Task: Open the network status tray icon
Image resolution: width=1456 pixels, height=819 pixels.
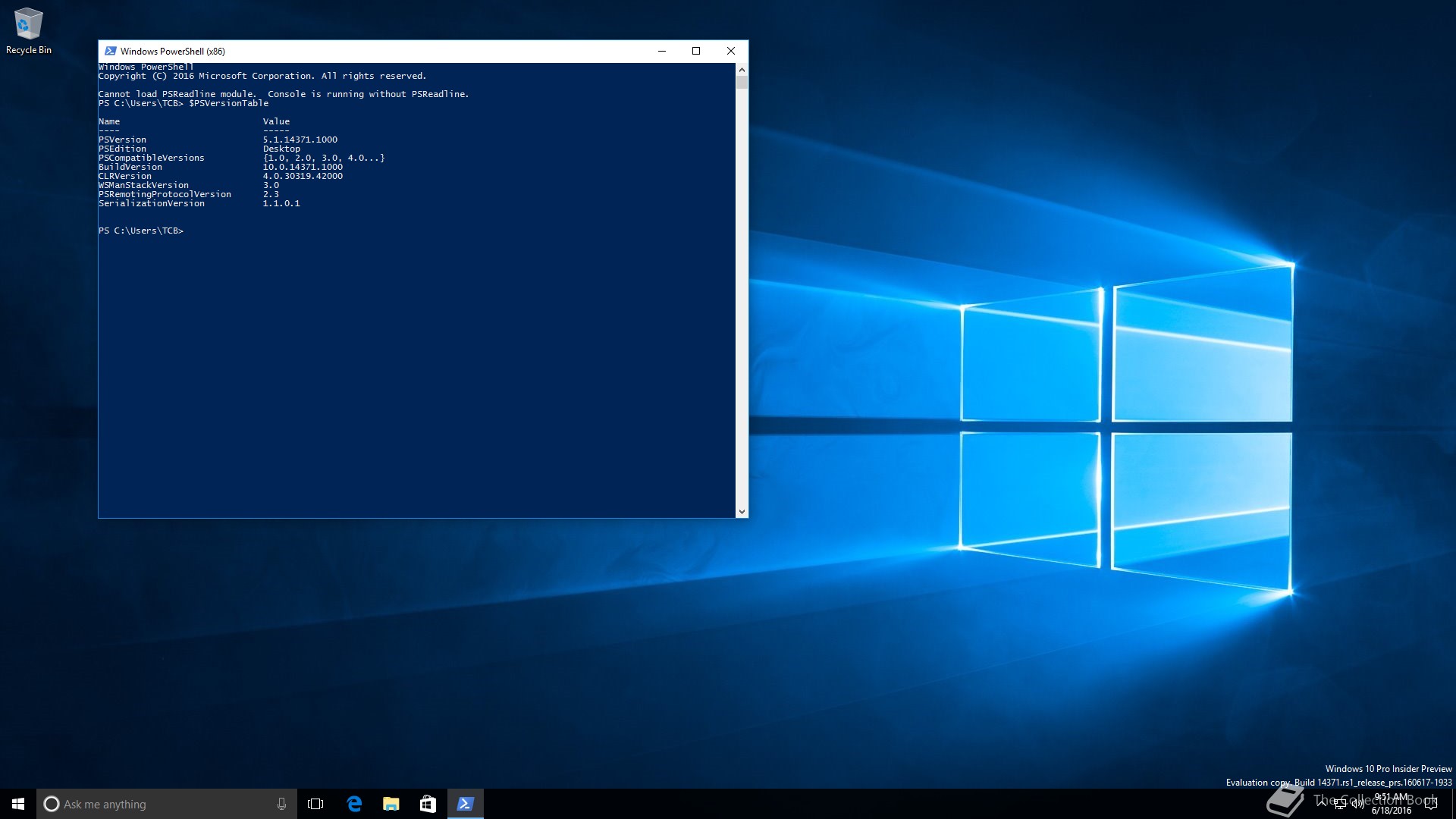Action: [x=1340, y=805]
